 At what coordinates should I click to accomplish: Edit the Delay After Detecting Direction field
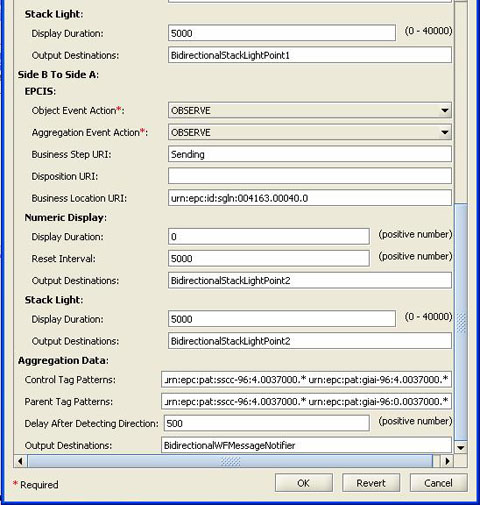[267, 423]
